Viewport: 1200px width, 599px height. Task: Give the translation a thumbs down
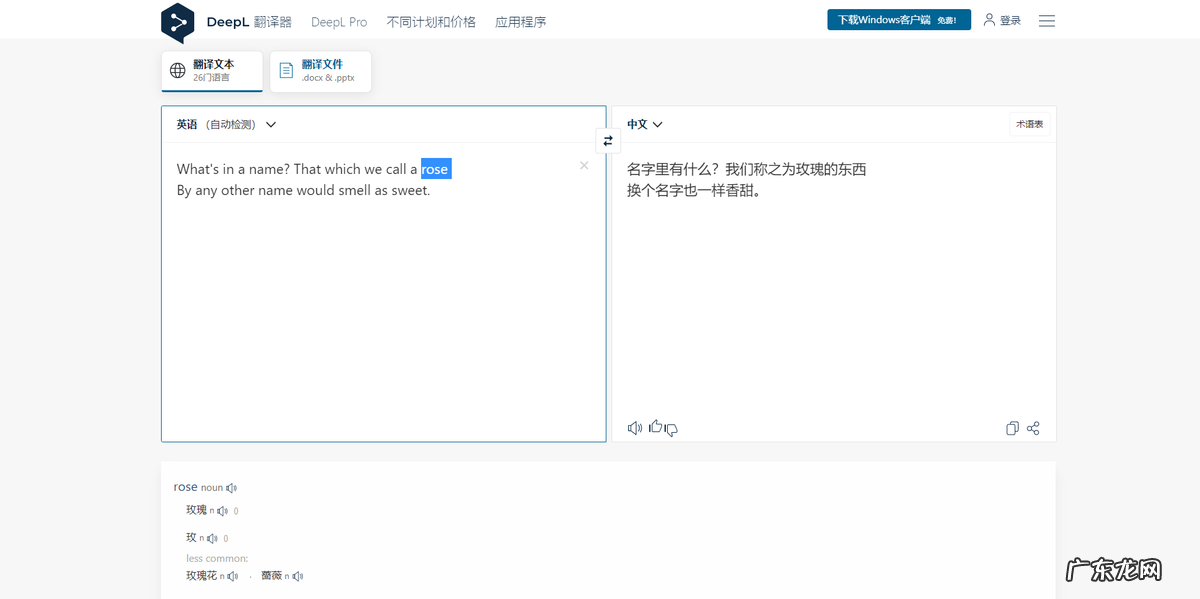[670, 430]
